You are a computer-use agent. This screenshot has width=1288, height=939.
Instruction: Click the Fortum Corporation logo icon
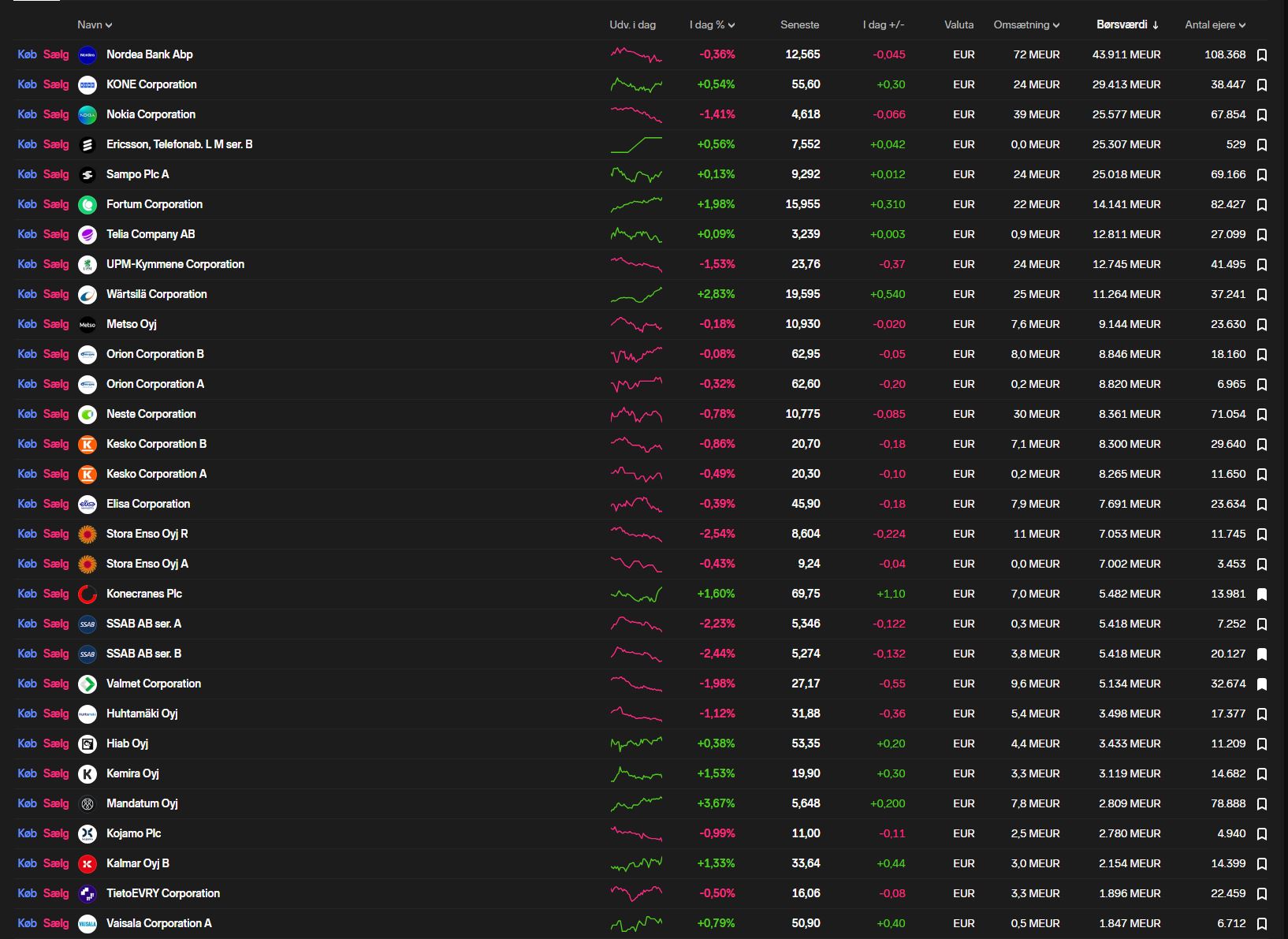87,205
